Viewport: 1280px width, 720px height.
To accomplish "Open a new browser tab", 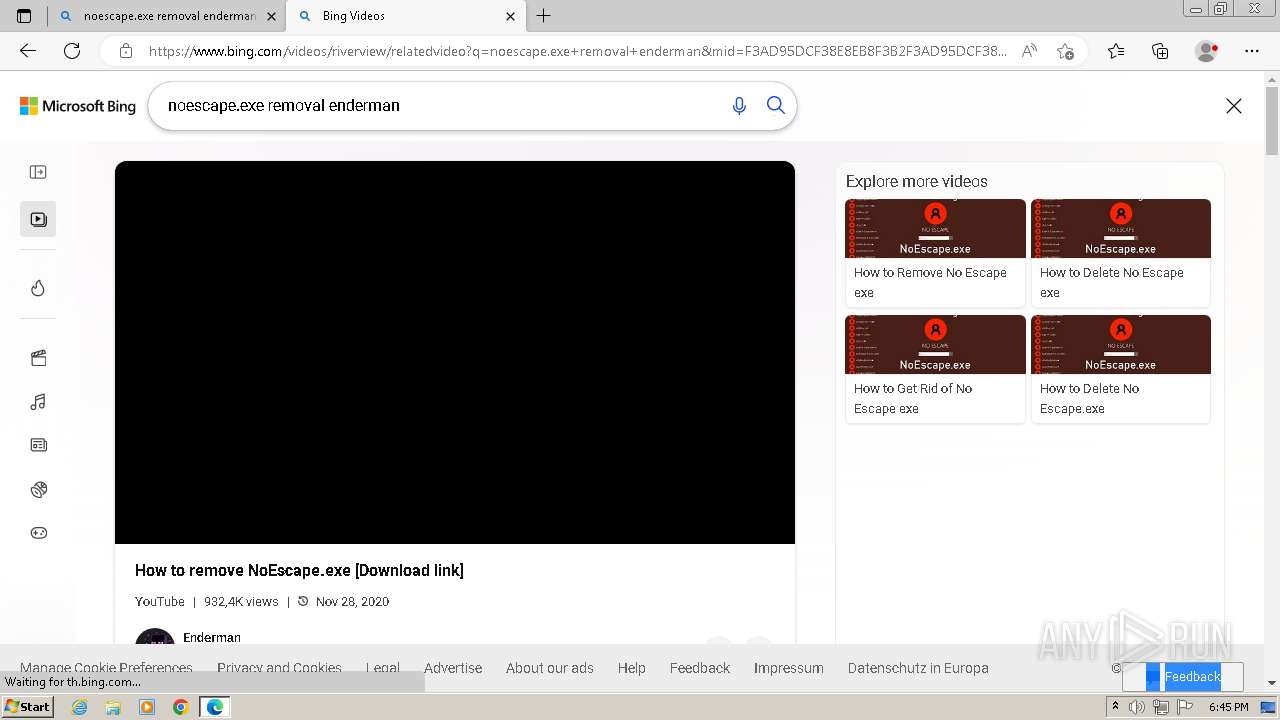I will click(x=544, y=16).
